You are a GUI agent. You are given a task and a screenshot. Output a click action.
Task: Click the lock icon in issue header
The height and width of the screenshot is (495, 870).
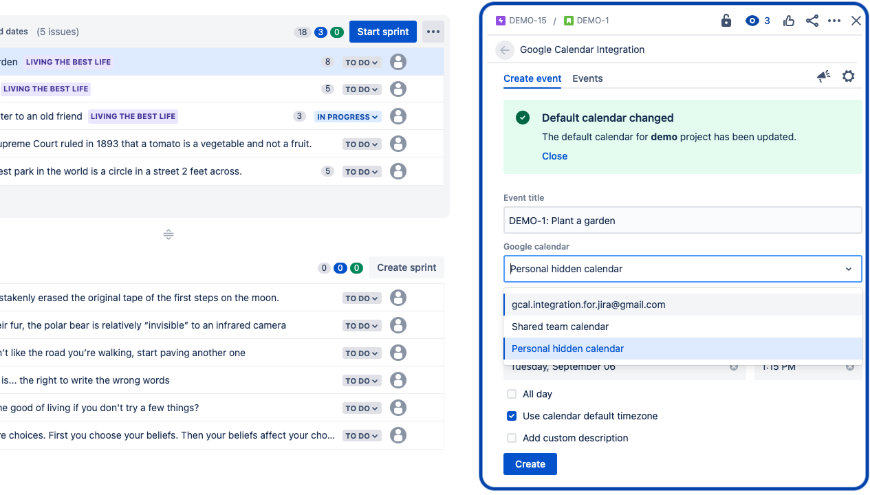point(727,20)
